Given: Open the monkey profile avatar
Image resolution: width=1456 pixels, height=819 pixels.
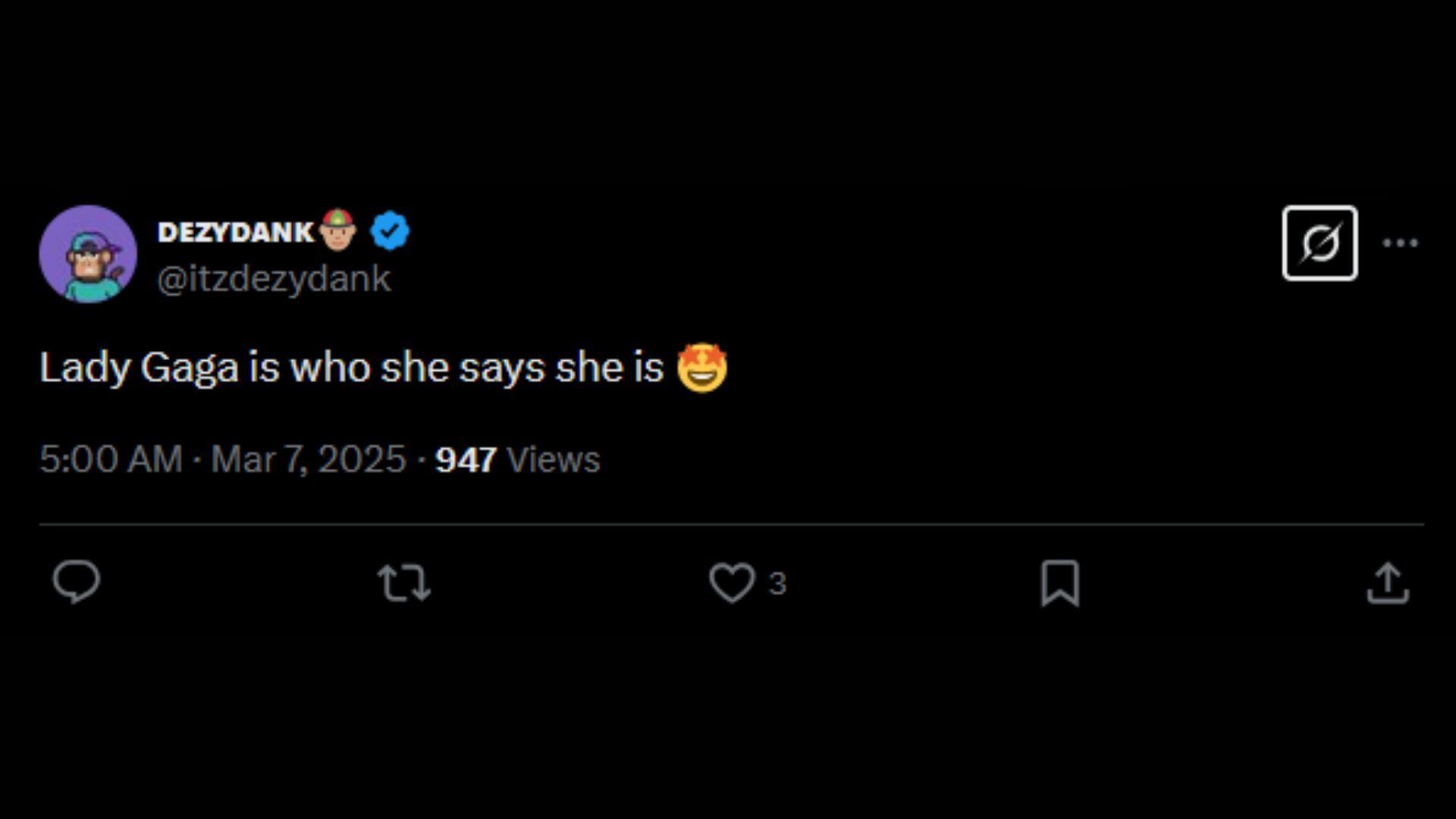Looking at the screenshot, I should 88,254.
